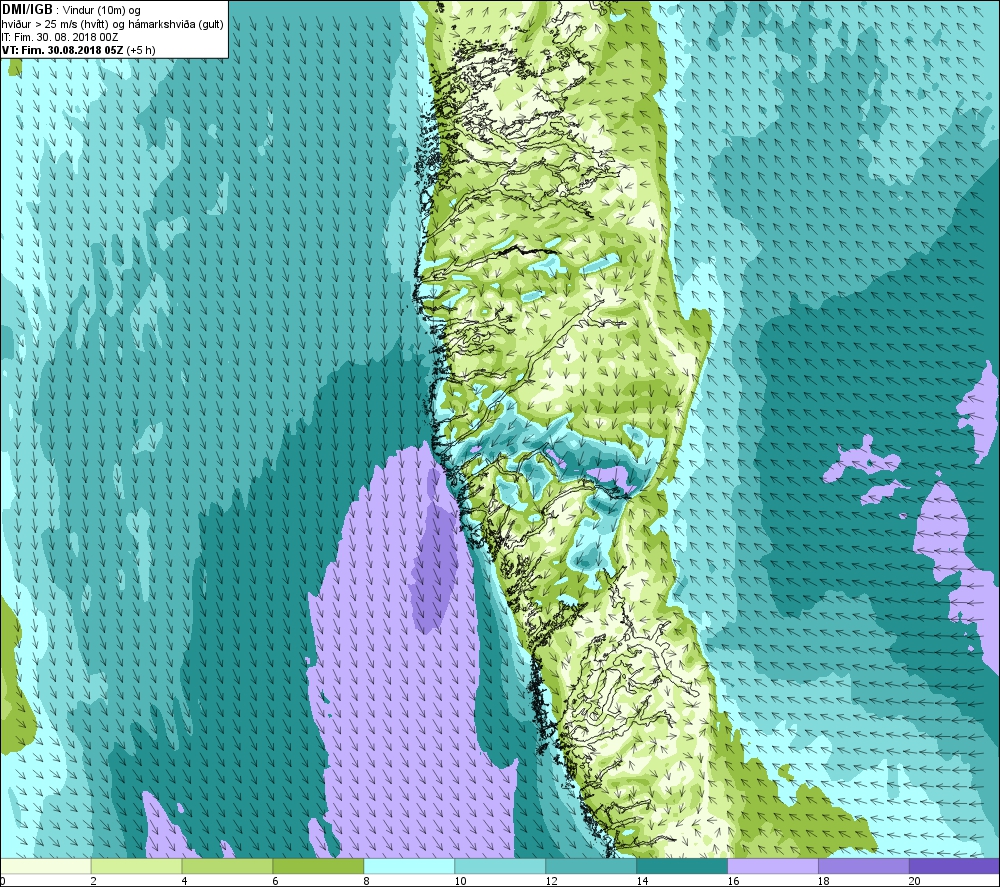The width and height of the screenshot is (1000, 887).
Task: Click the 16–18 m/s light purple legend band
Action: 773,866
